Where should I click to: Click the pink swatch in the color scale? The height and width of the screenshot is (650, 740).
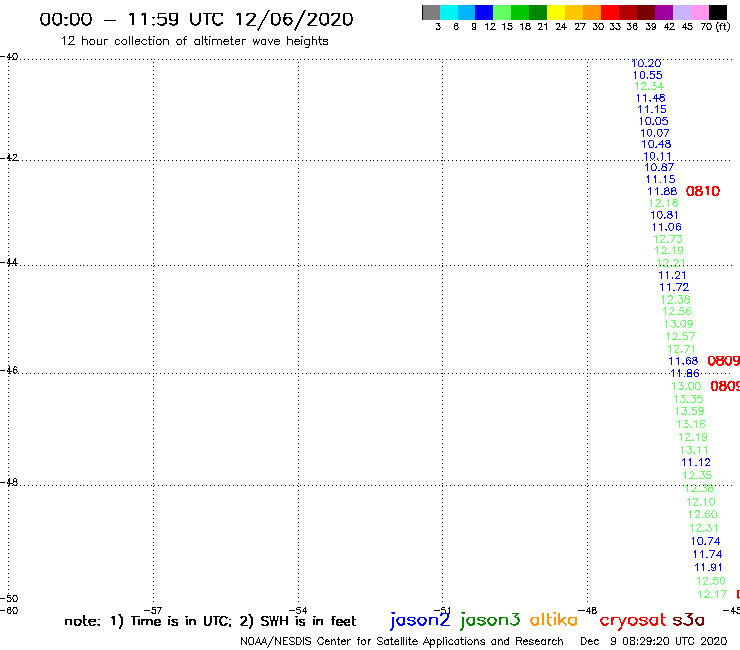point(700,12)
